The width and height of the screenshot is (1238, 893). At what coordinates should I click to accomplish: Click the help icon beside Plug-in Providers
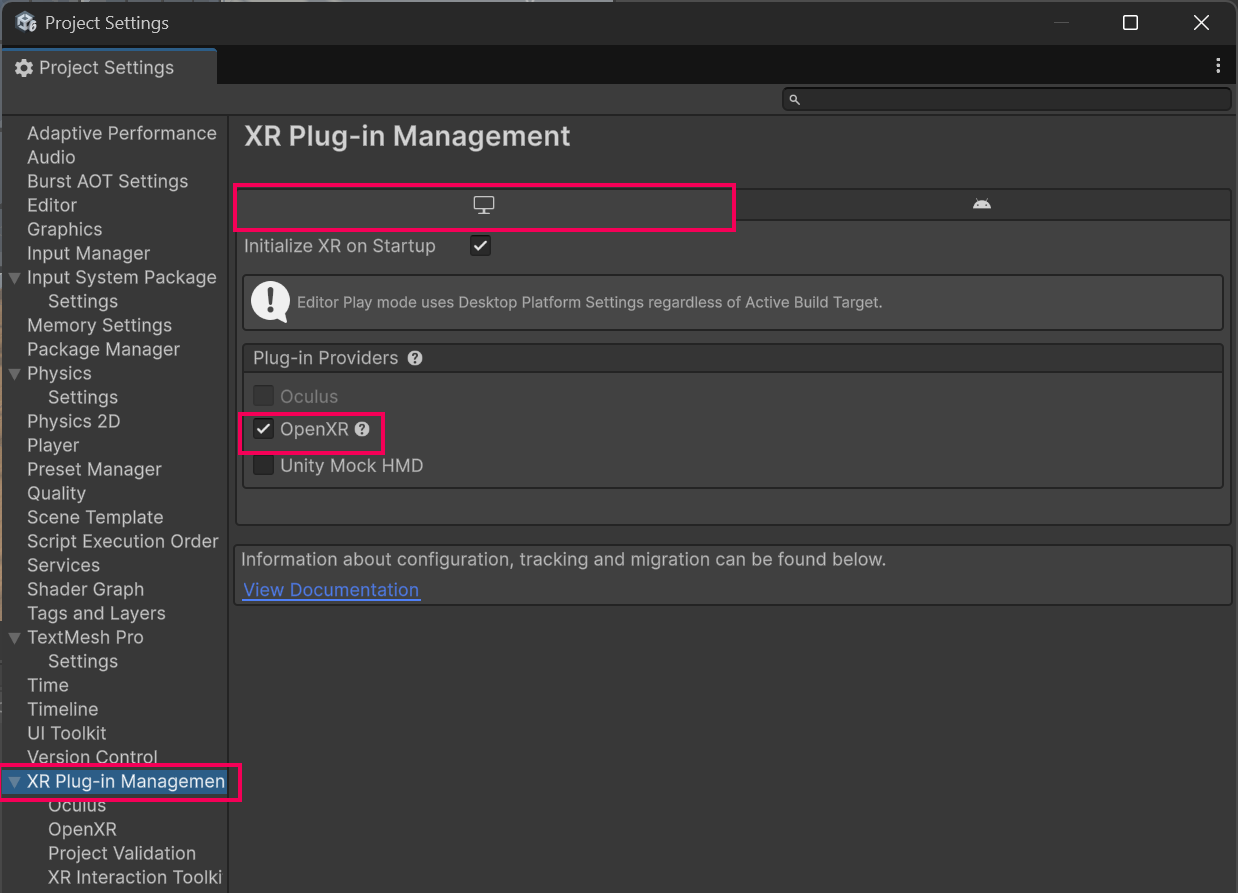[x=415, y=358]
